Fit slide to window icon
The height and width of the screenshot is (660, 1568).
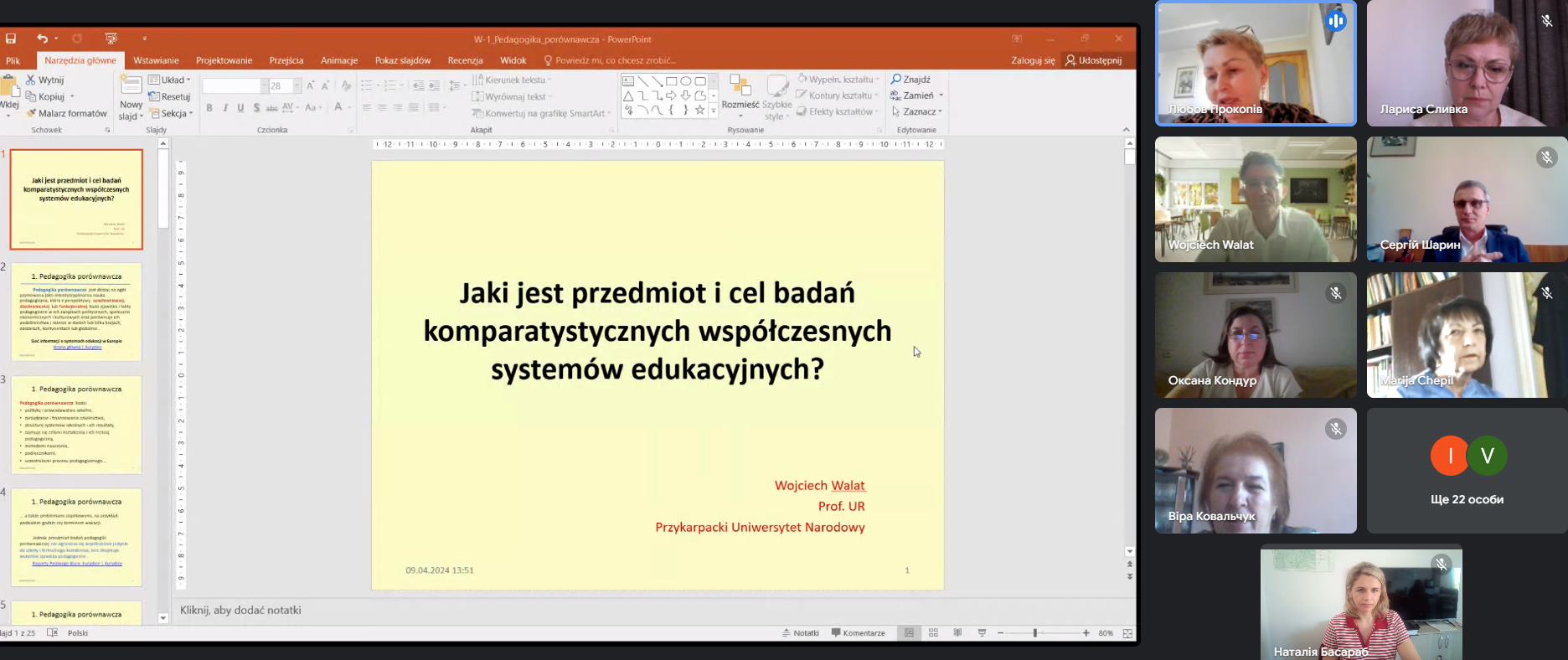1127,633
